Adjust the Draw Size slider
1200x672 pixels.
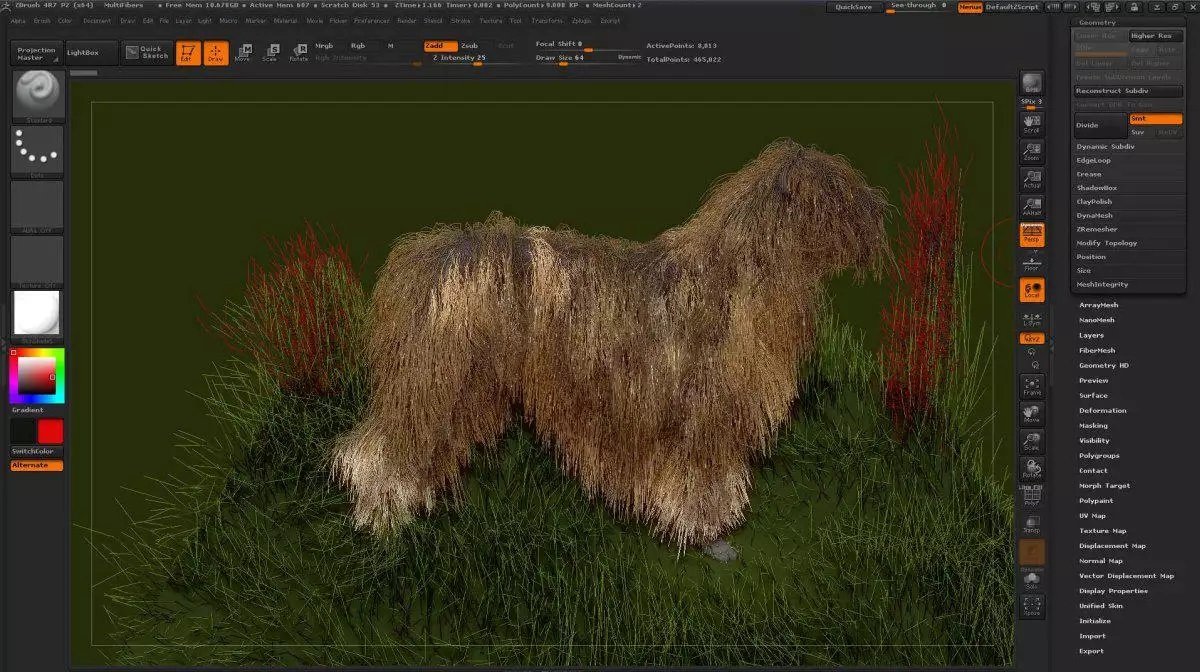(x=588, y=58)
